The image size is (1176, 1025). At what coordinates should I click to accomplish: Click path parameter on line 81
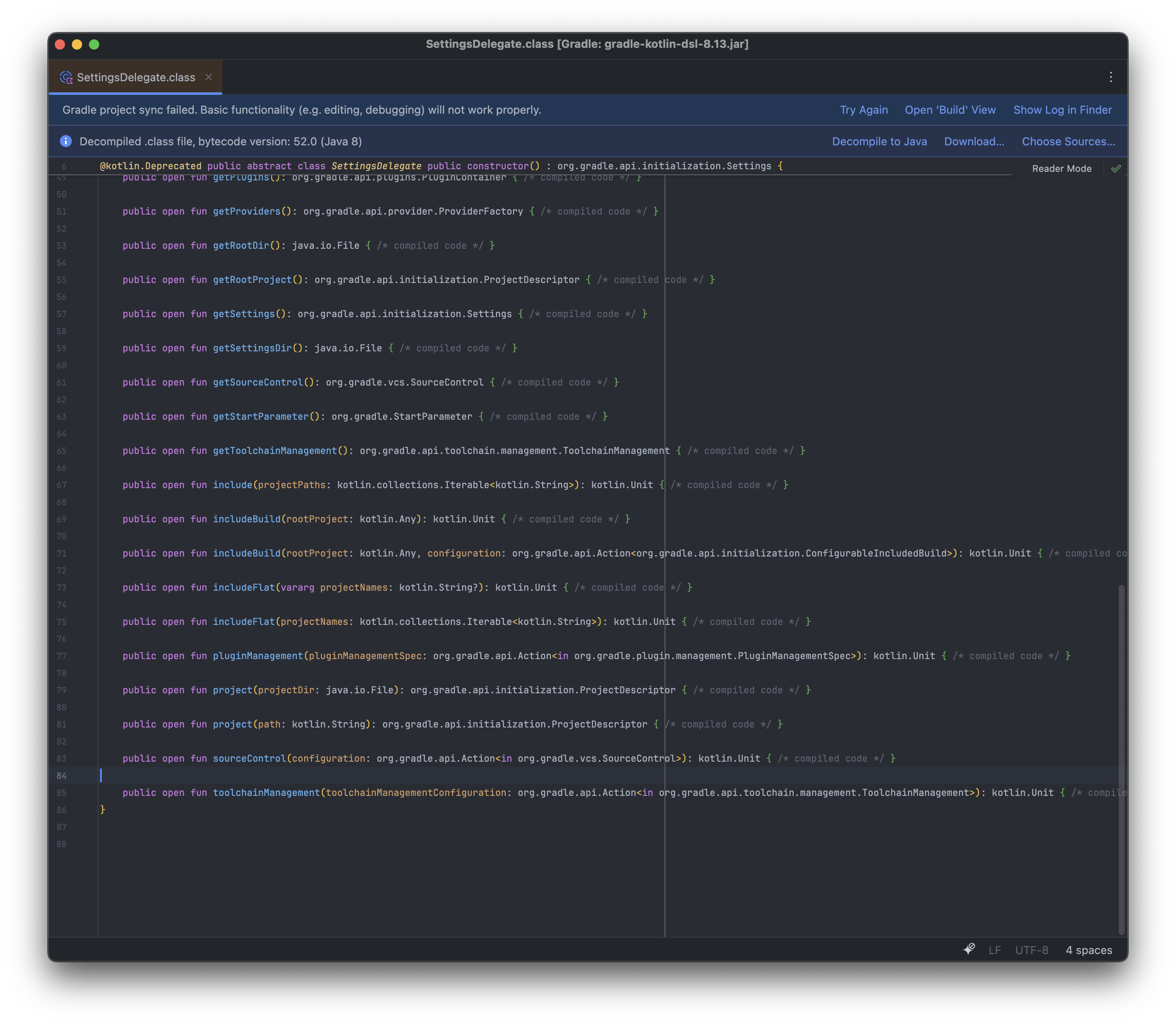269,724
